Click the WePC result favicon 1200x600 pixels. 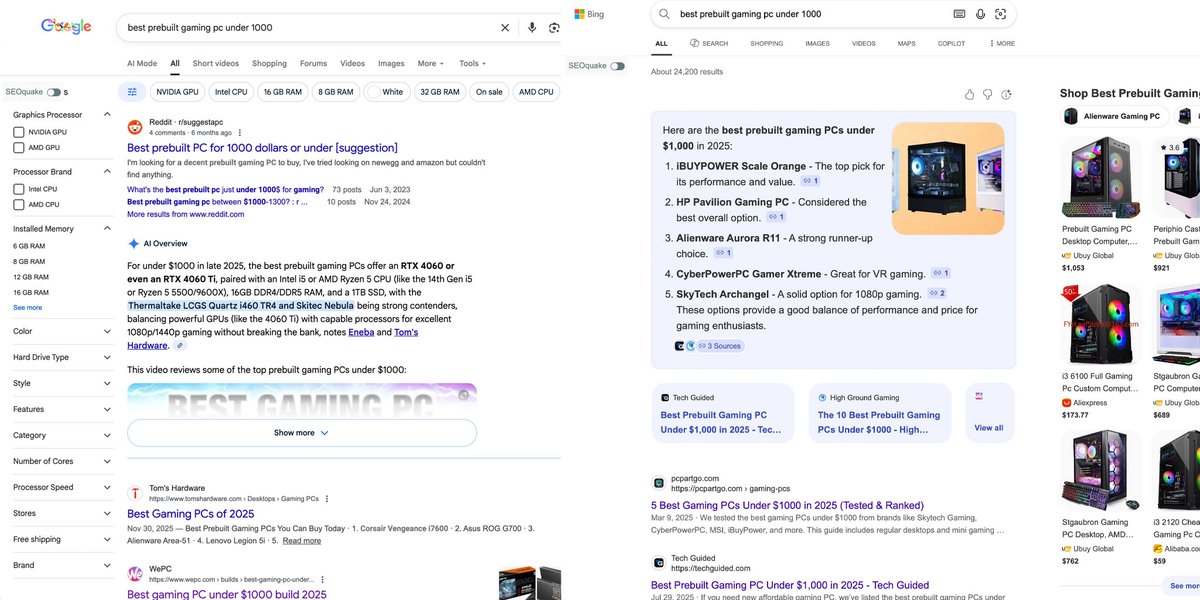click(135, 573)
